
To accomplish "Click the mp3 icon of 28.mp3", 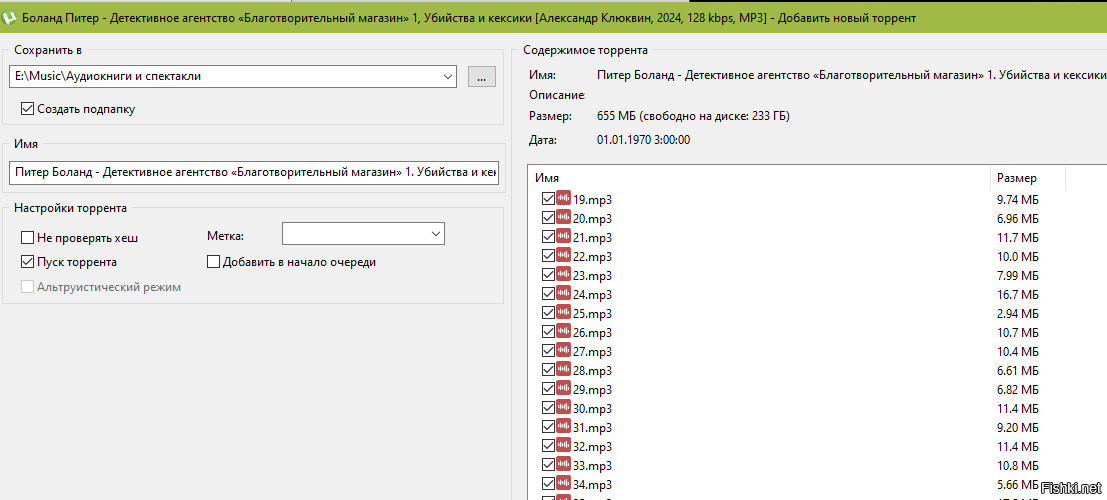I will coord(563,370).
